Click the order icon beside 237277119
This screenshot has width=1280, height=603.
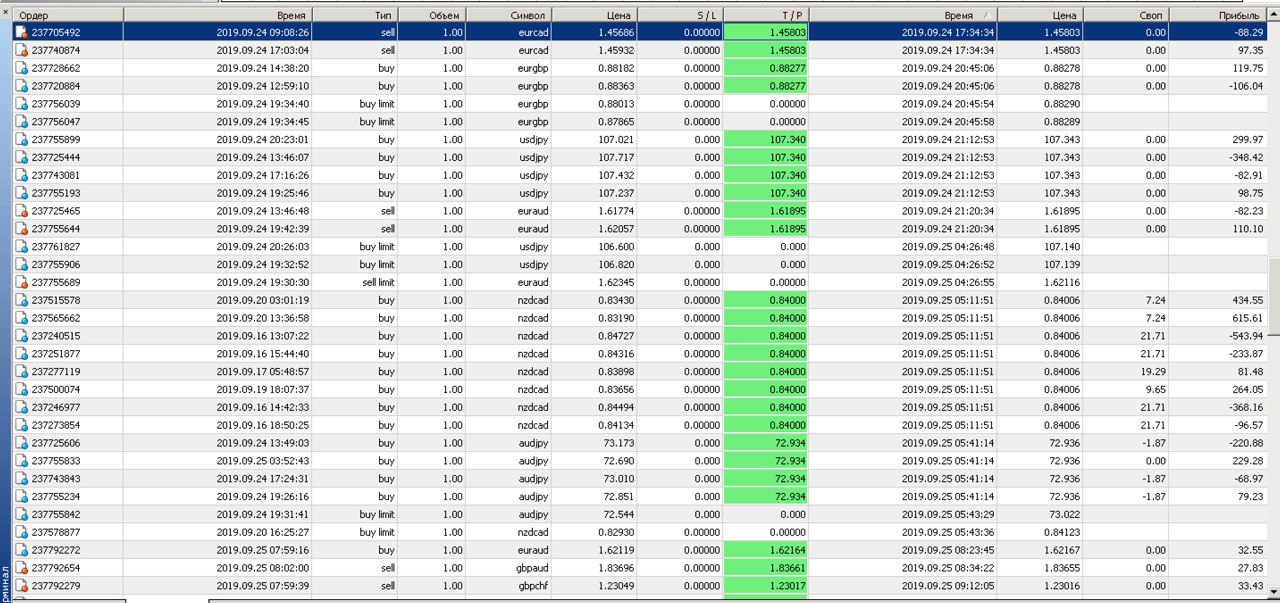pos(21,371)
